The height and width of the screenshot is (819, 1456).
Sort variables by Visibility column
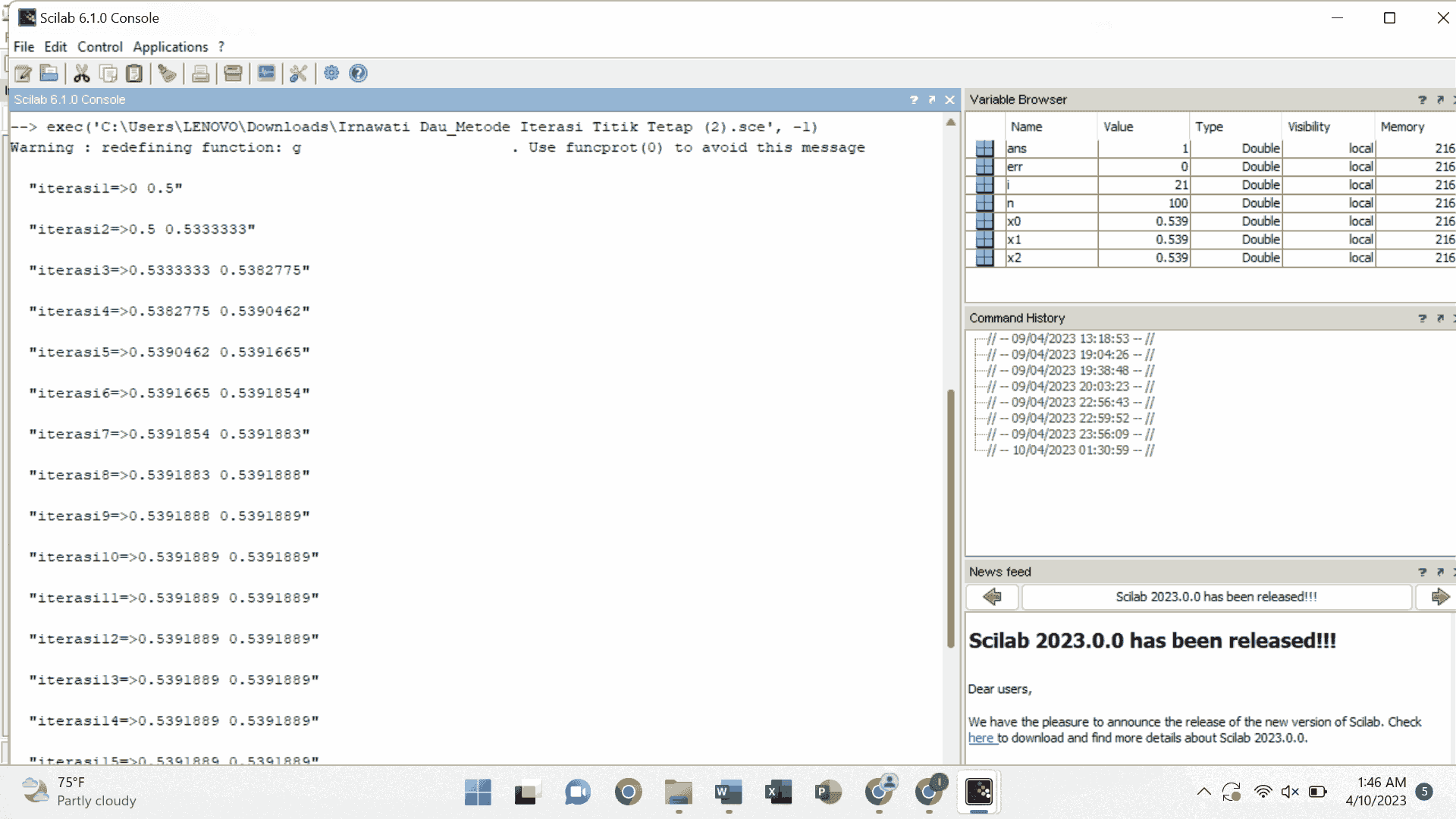point(1328,127)
